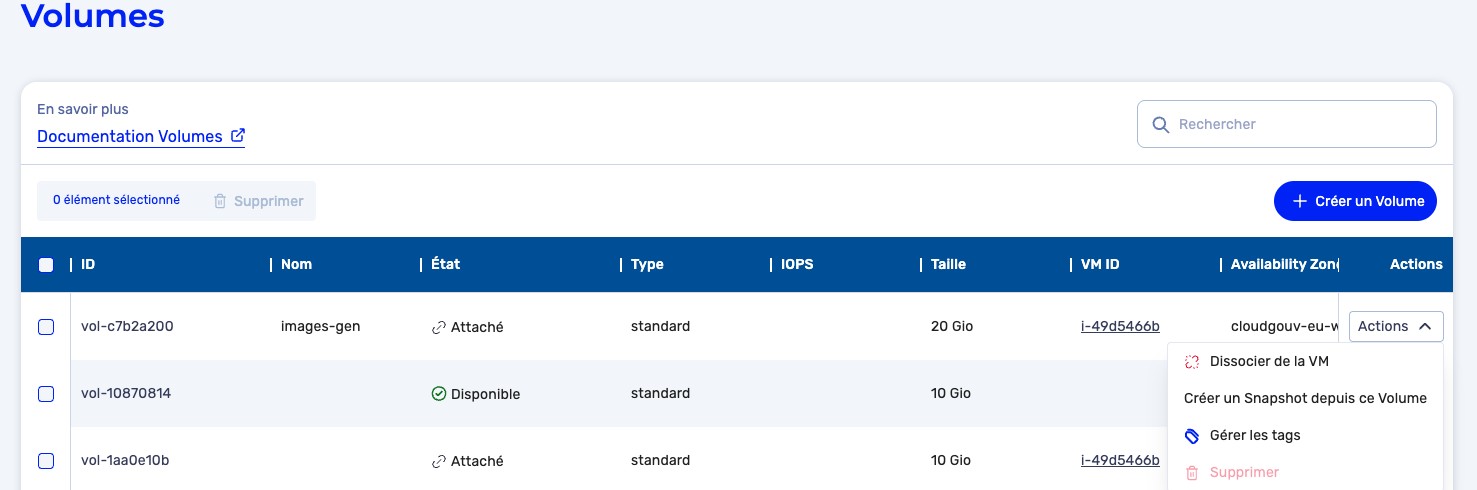Open the Documentation Volumes link
Image resolution: width=1477 pixels, height=490 pixels.
pyautogui.click(x=130, y=136)
